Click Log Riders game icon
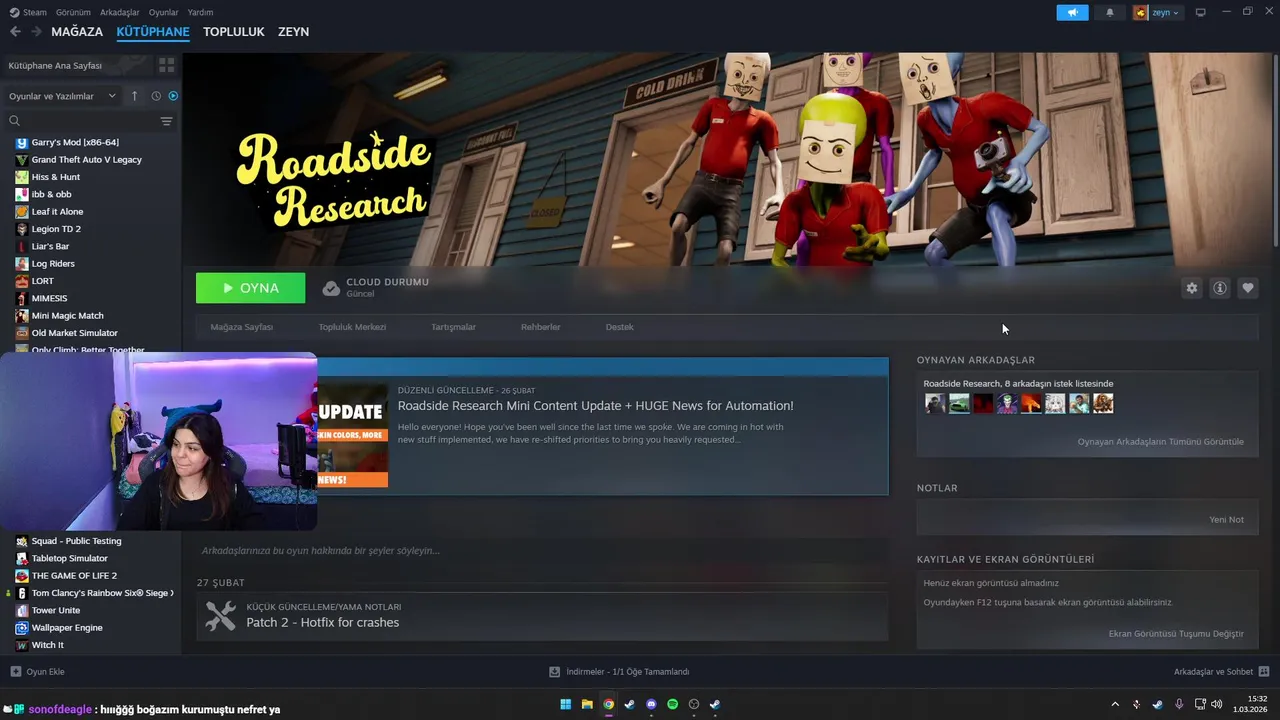The width and height of the screenshot is (1280, 720). click(22, 264)
